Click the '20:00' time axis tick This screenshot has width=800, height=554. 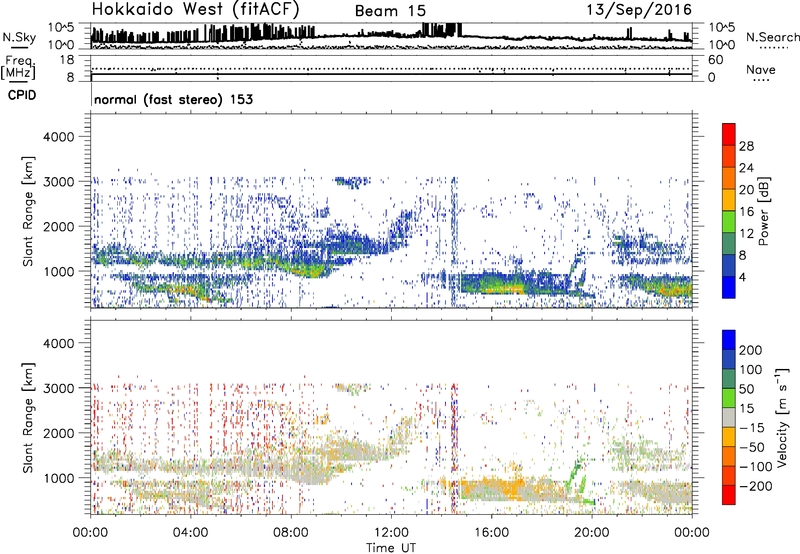click(x=592, y=533)
